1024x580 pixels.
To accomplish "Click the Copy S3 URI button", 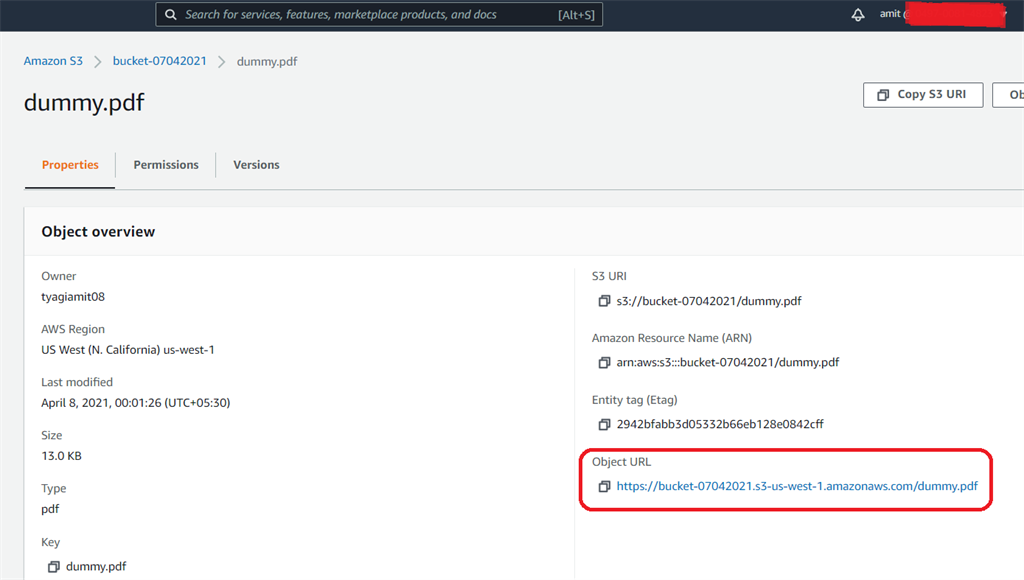I will pos(922,94).
